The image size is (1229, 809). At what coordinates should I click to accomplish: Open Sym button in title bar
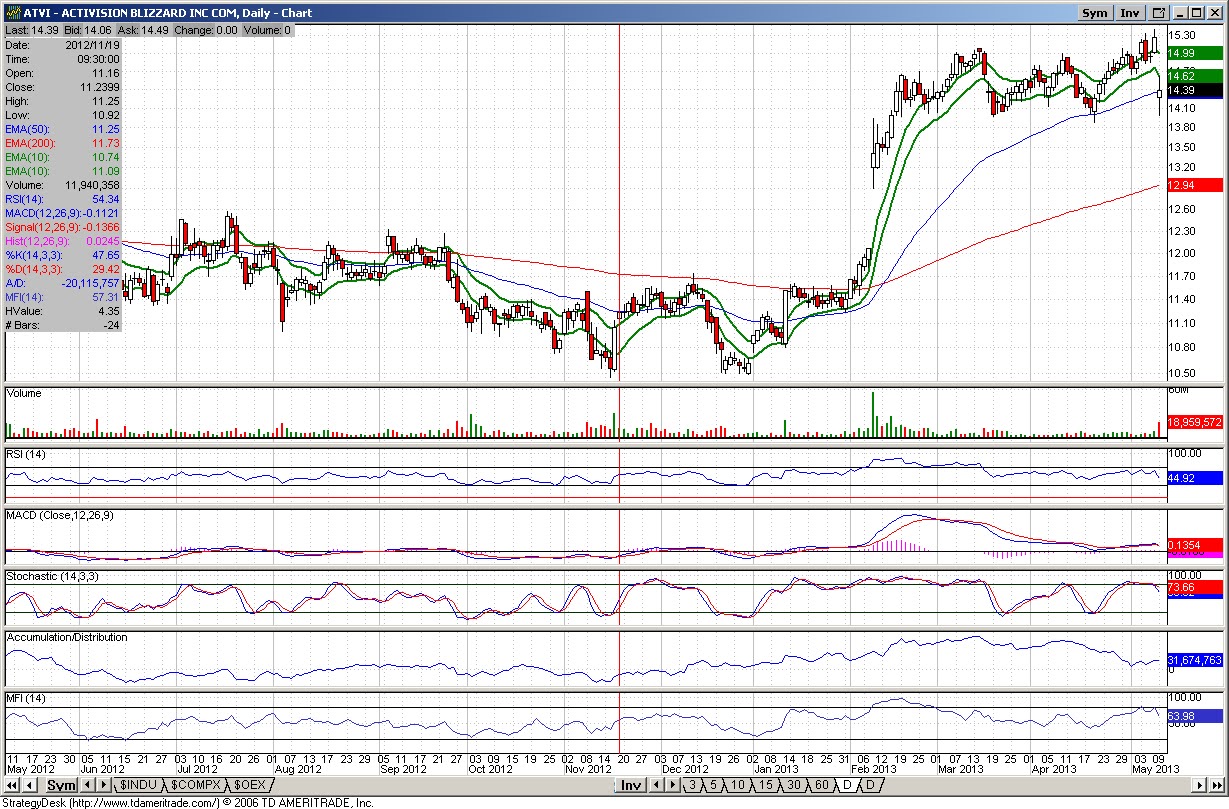(1096, 13)
